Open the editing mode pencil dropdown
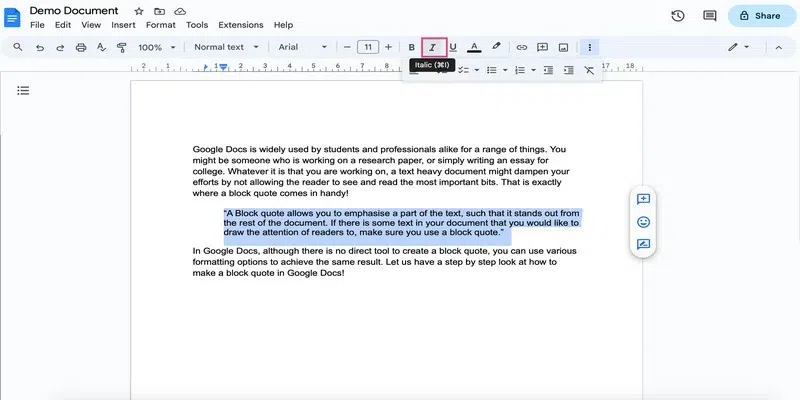 point(738,47)
